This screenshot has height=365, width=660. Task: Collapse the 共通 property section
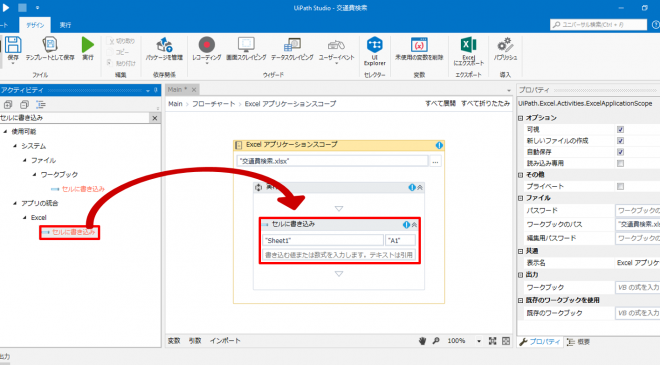[x=521, y=251]
